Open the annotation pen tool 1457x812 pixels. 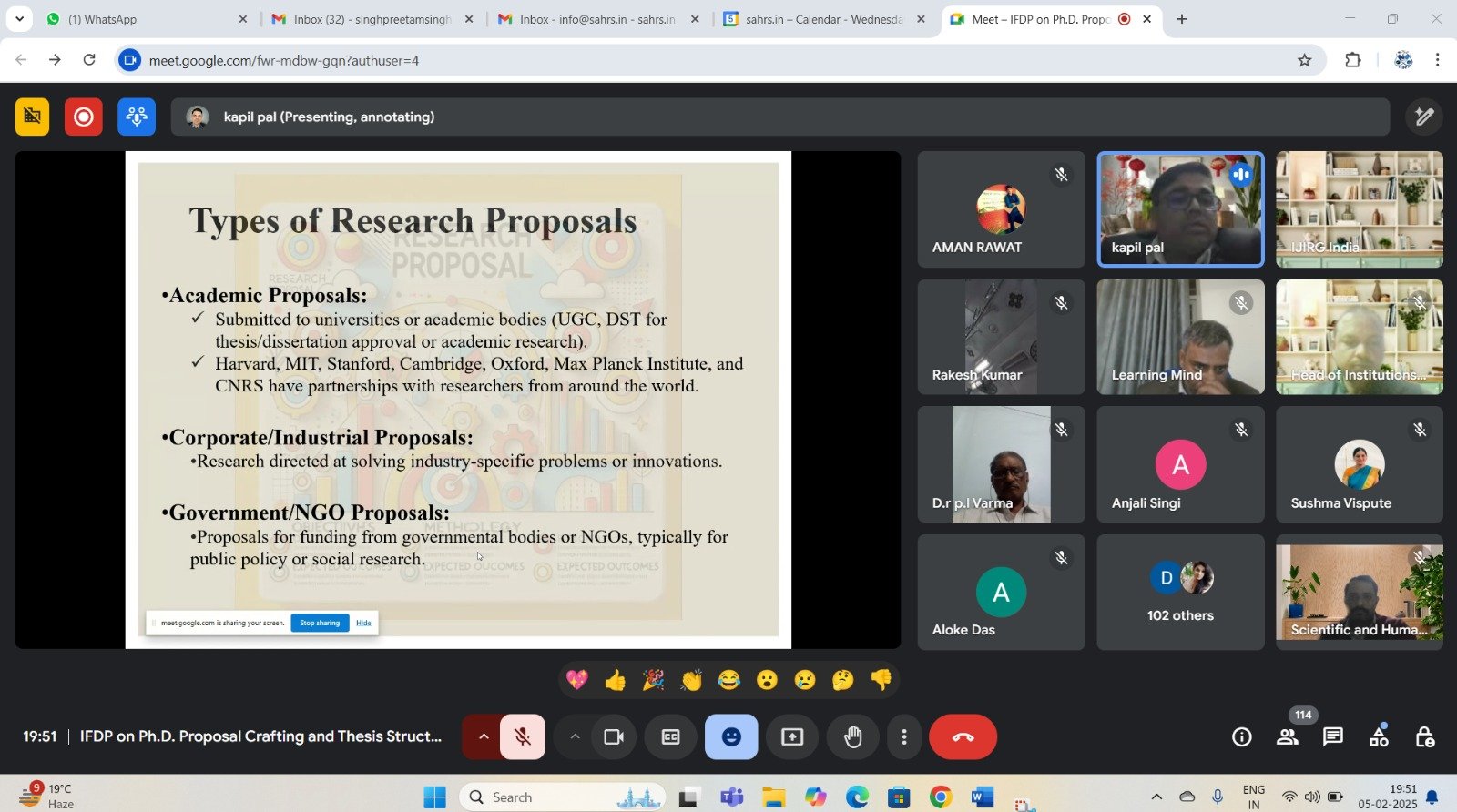[x=1424, y=117]
